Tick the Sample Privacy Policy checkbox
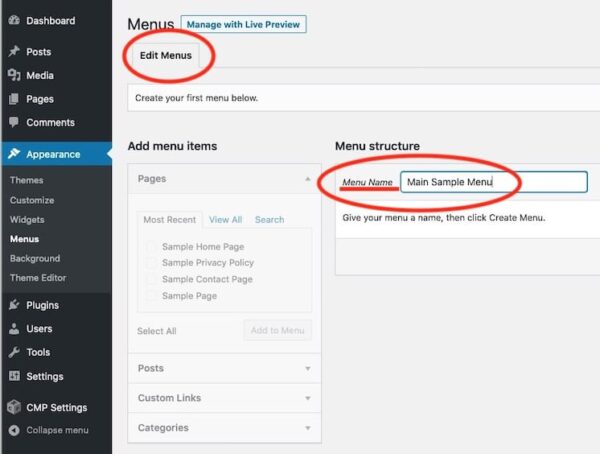600x454 pixels. [151, 263]
